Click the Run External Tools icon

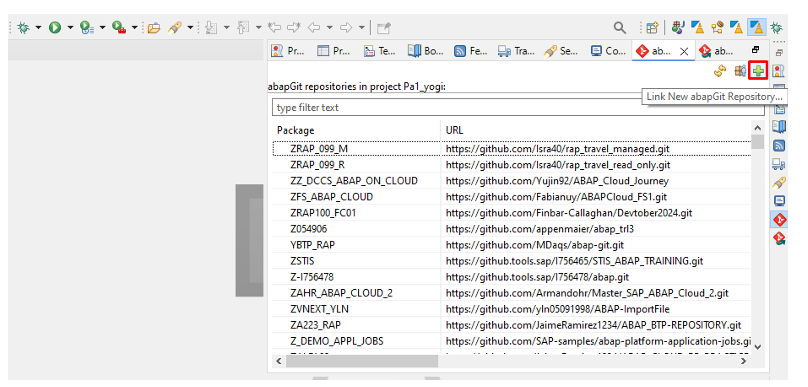tap(119, 27)
